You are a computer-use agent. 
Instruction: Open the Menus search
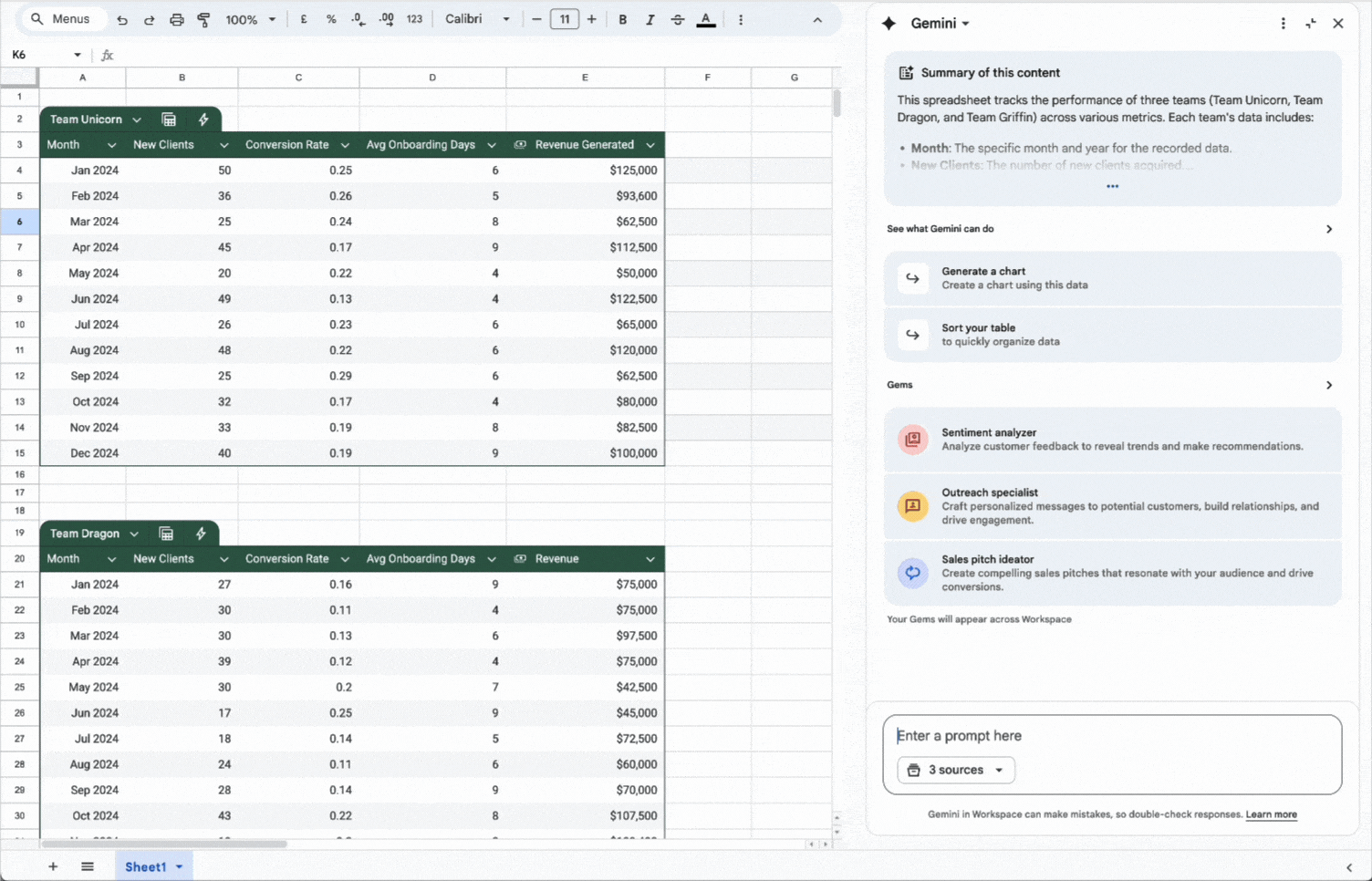point(63,18)
